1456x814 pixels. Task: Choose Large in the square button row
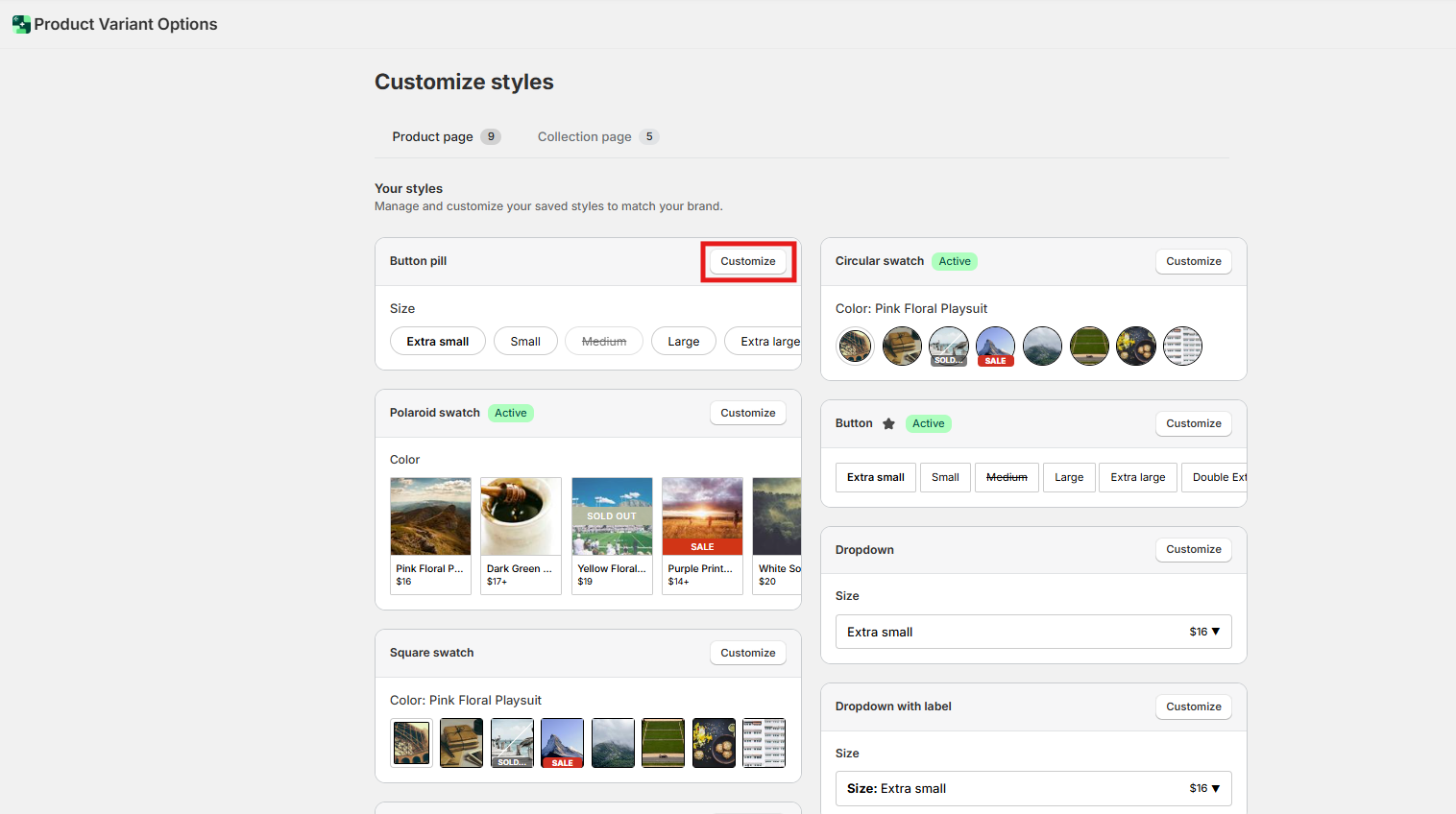point(1068,477)
